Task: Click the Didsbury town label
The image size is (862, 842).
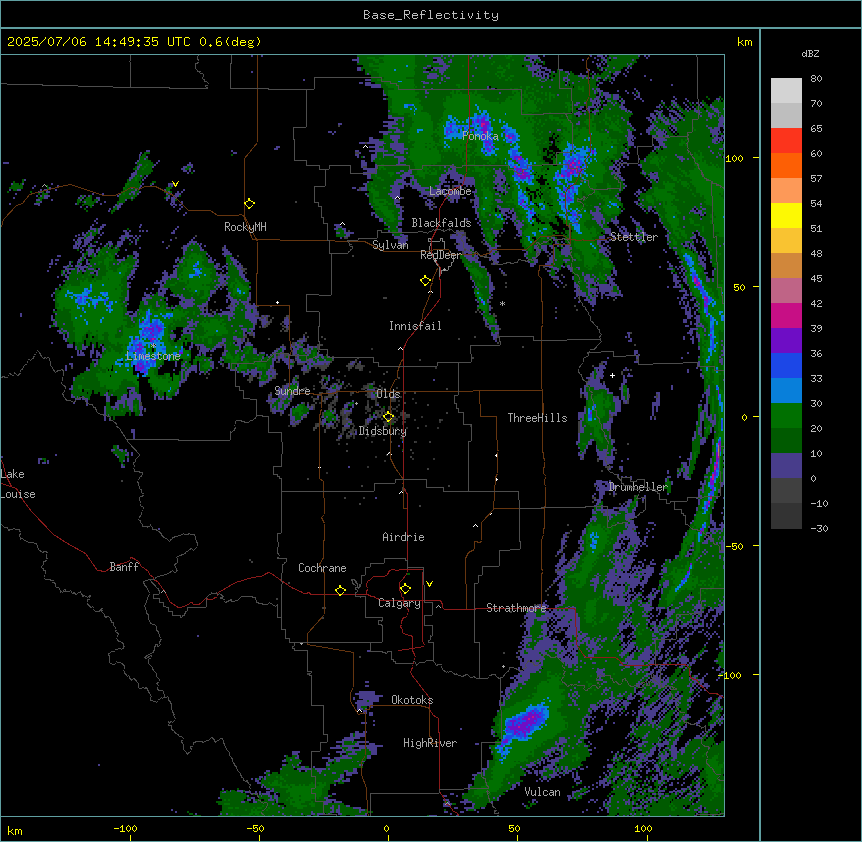Action: point(383,431)
